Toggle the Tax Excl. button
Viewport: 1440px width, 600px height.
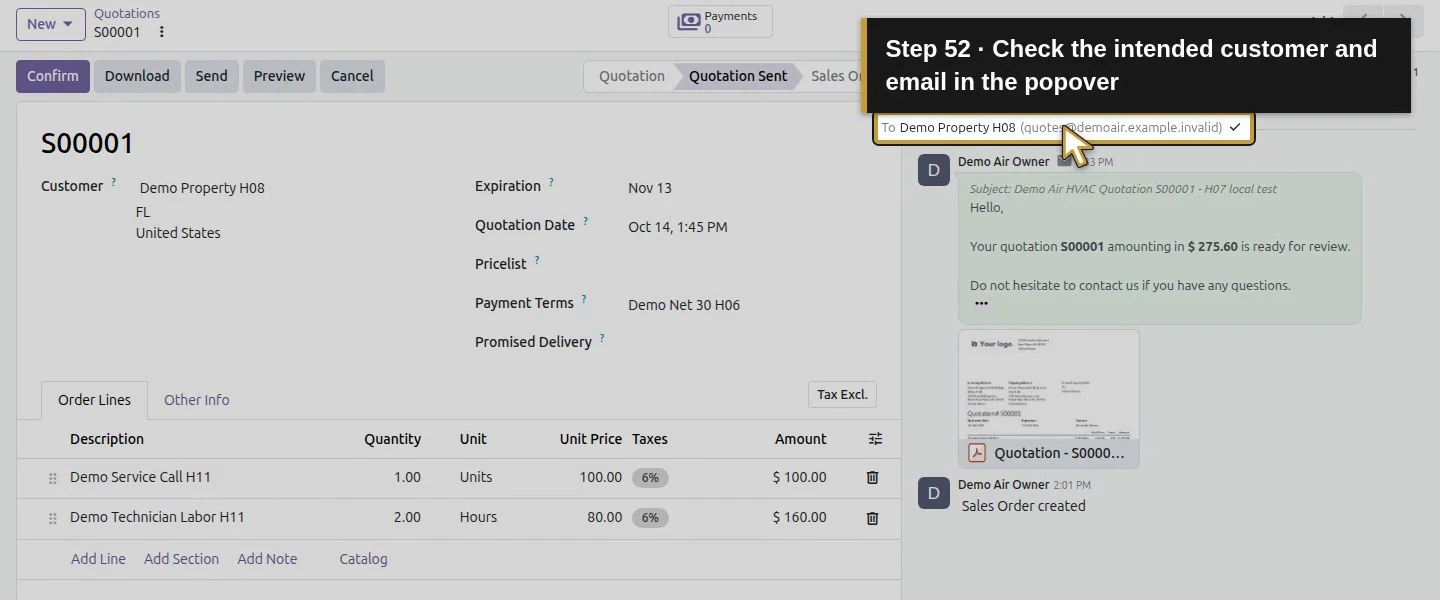842,395
